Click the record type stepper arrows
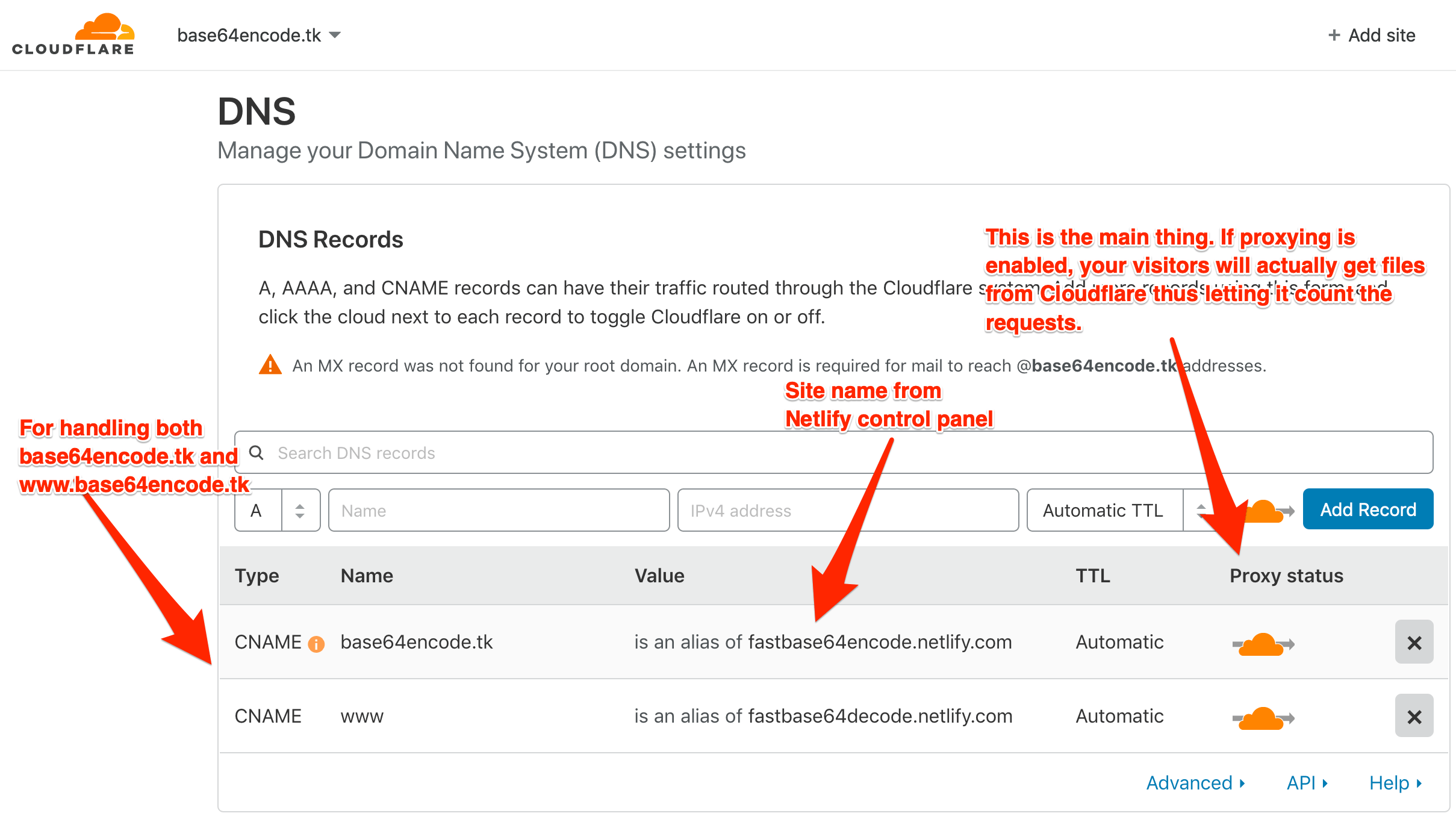The width and height of the screenshot is (1456, 825). [x=299, y=510]
